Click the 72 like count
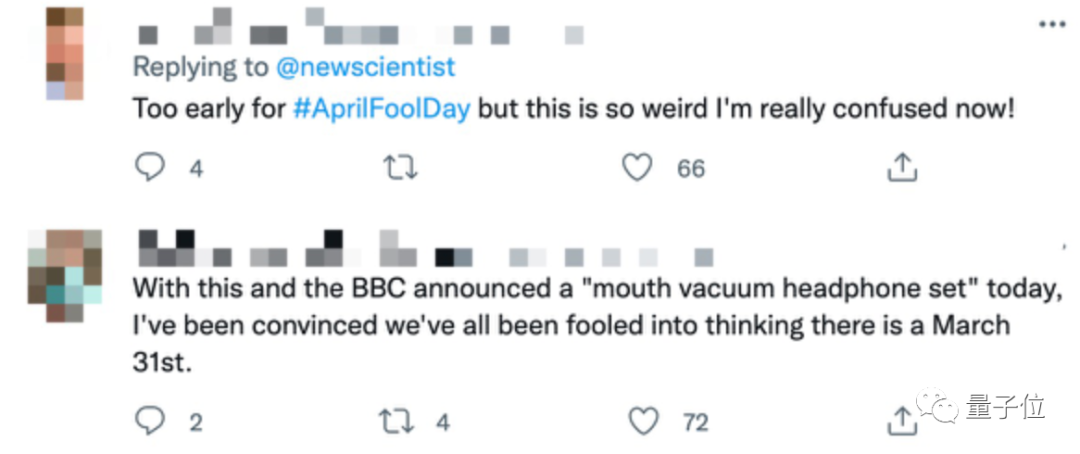 695,422
